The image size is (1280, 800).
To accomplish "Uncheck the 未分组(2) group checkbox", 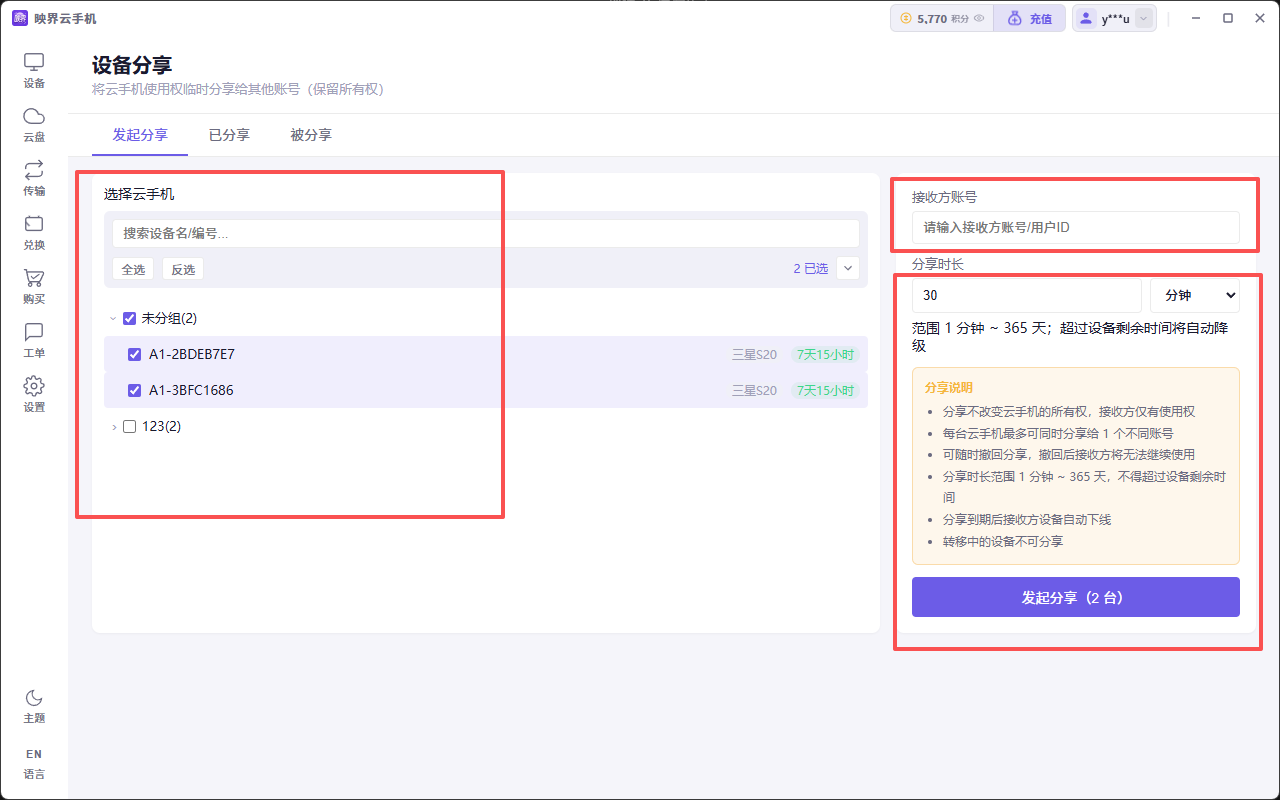I will pos(129,319).
